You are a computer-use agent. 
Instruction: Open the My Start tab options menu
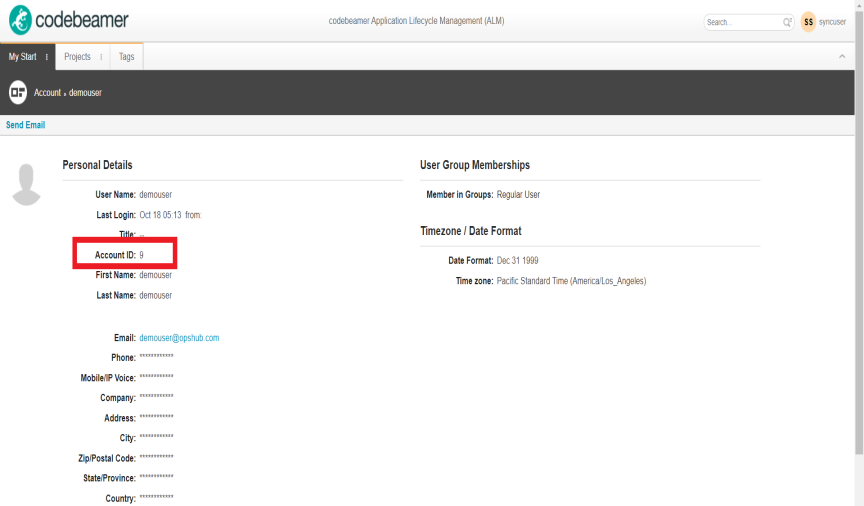pyautogui.click(x=47, y=57)
